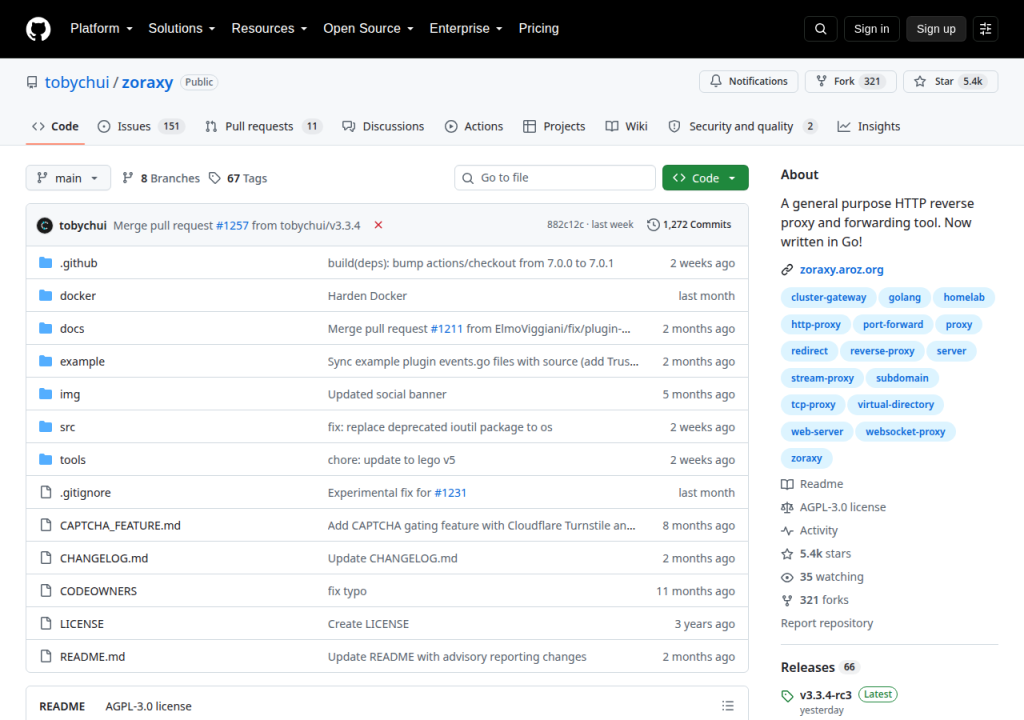Click the reverse-proxy topic tag
The image size is (1024, 720).
click(x=882, y=351)
